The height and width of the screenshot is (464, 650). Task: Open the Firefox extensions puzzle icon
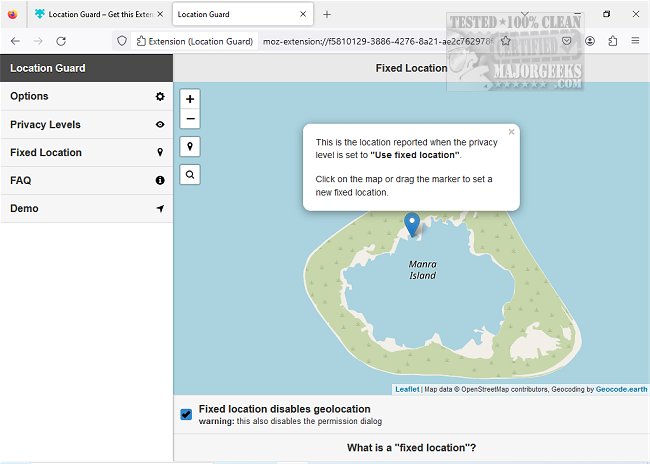point(612,41)
